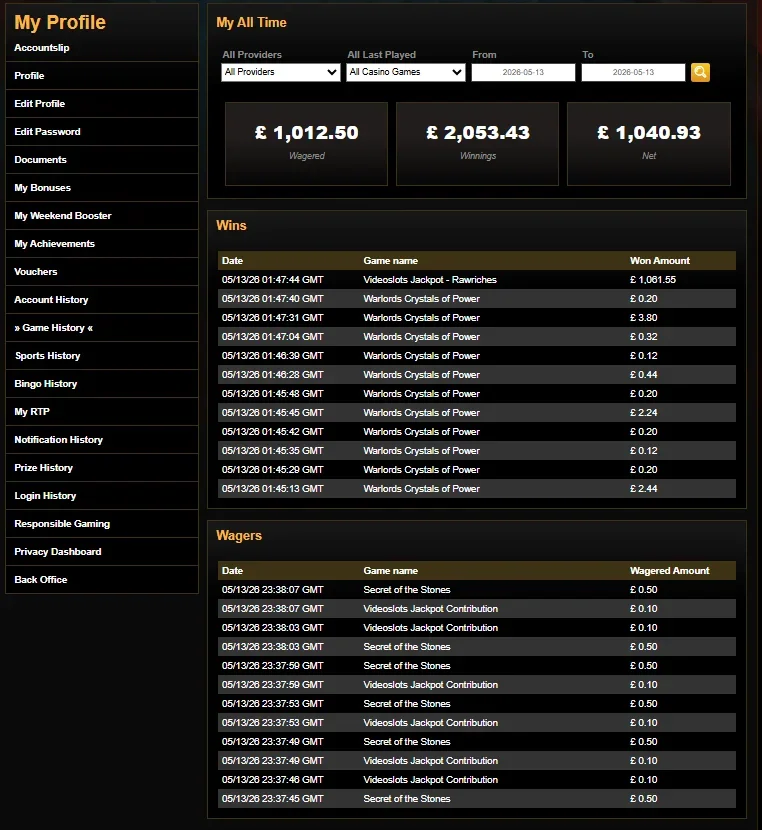This screenshot has width=762, height=830.
Task: Select the win dated 05/13/26 01:46:28 GMT
Action: click(477, 375)
